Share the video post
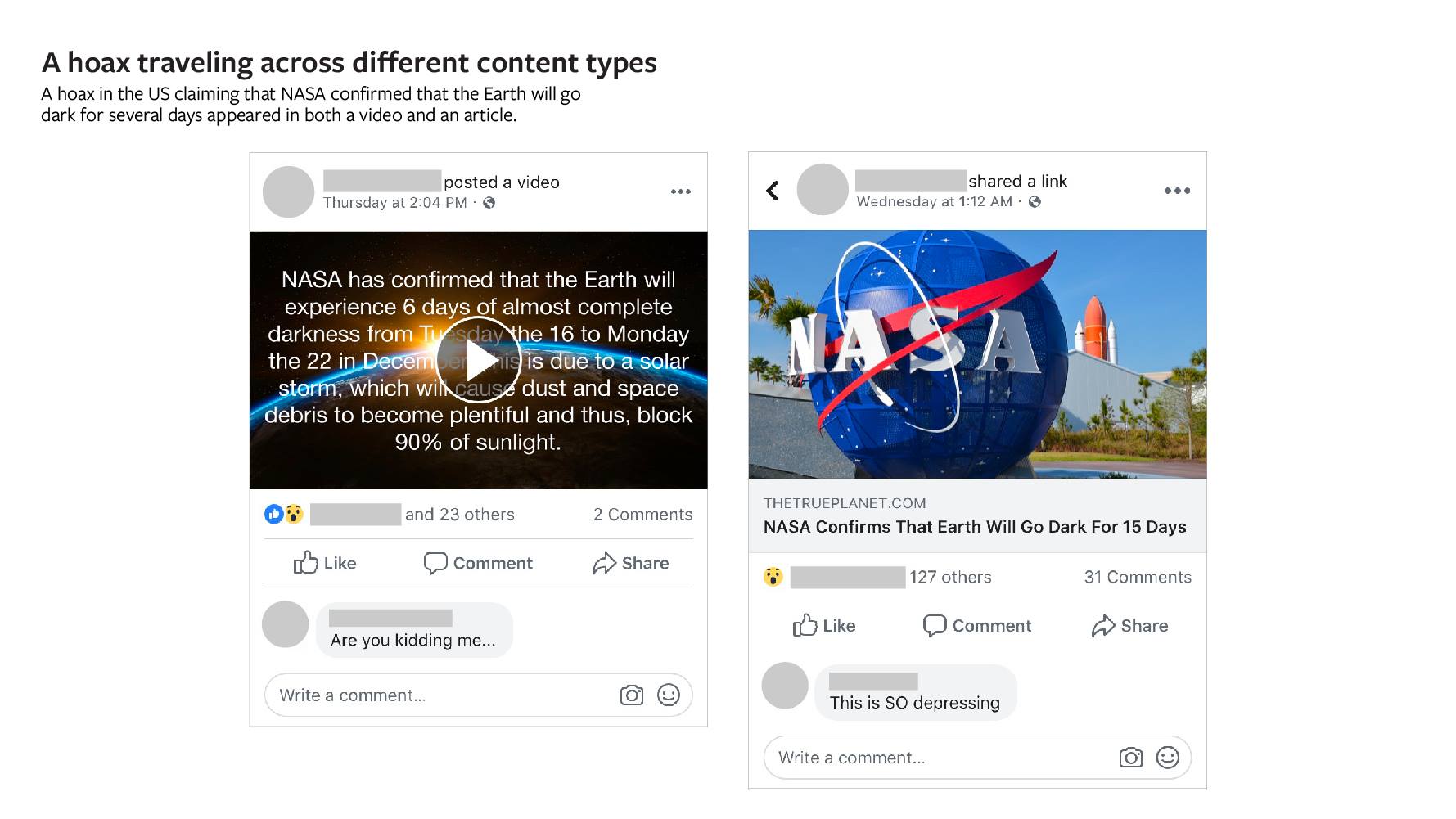This screenshot has height=819, width=1456. [630, 563]
